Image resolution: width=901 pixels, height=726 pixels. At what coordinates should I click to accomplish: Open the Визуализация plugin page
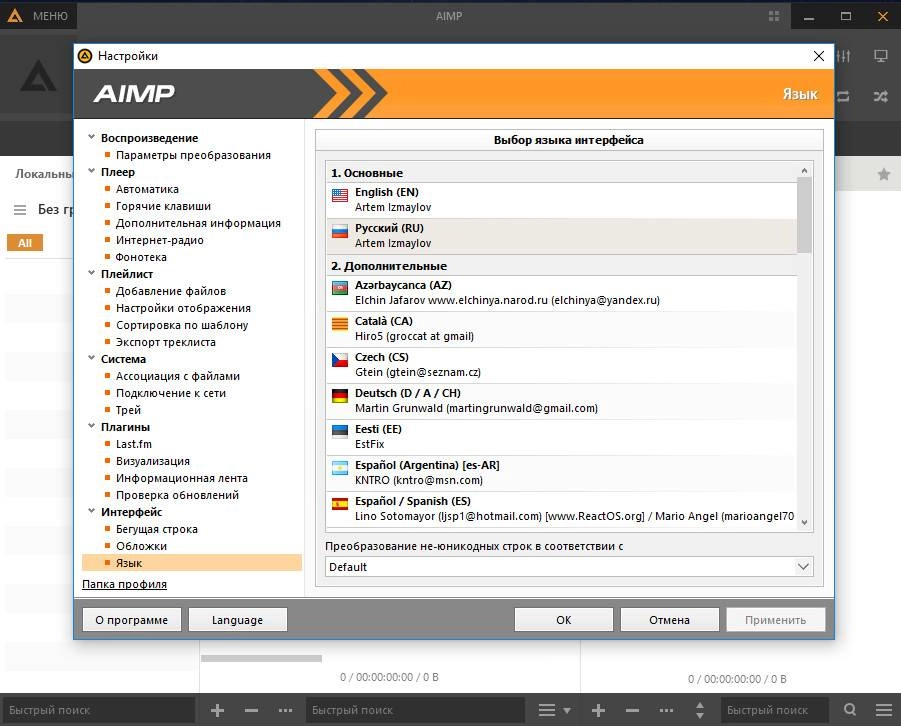153,461
